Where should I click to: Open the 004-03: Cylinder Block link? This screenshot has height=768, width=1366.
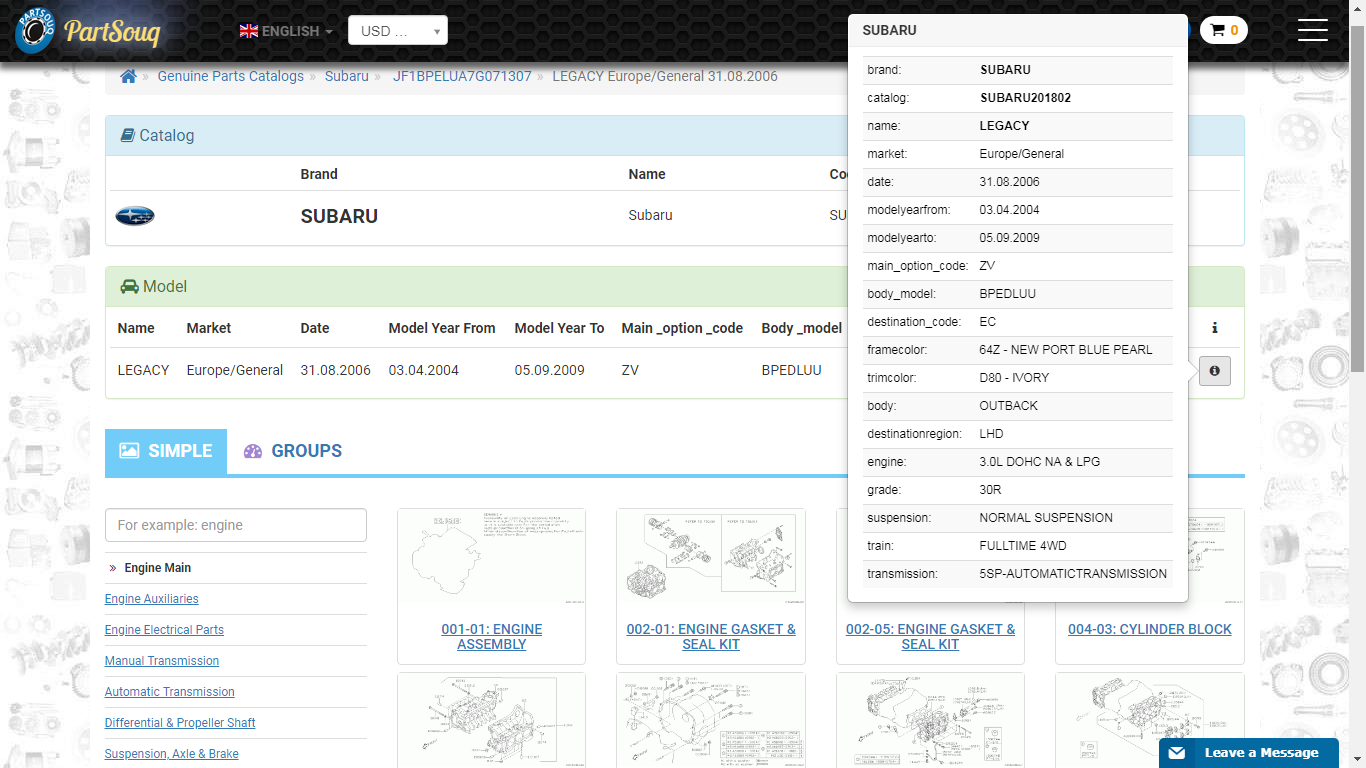(x=1149, y=629)
